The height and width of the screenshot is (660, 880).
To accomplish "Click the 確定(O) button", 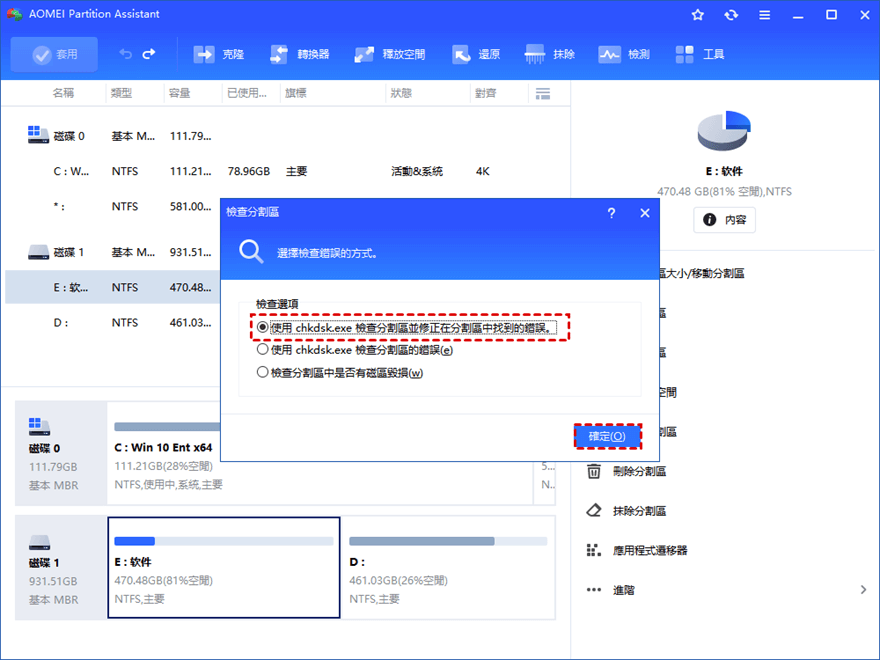I will point(607,436).
